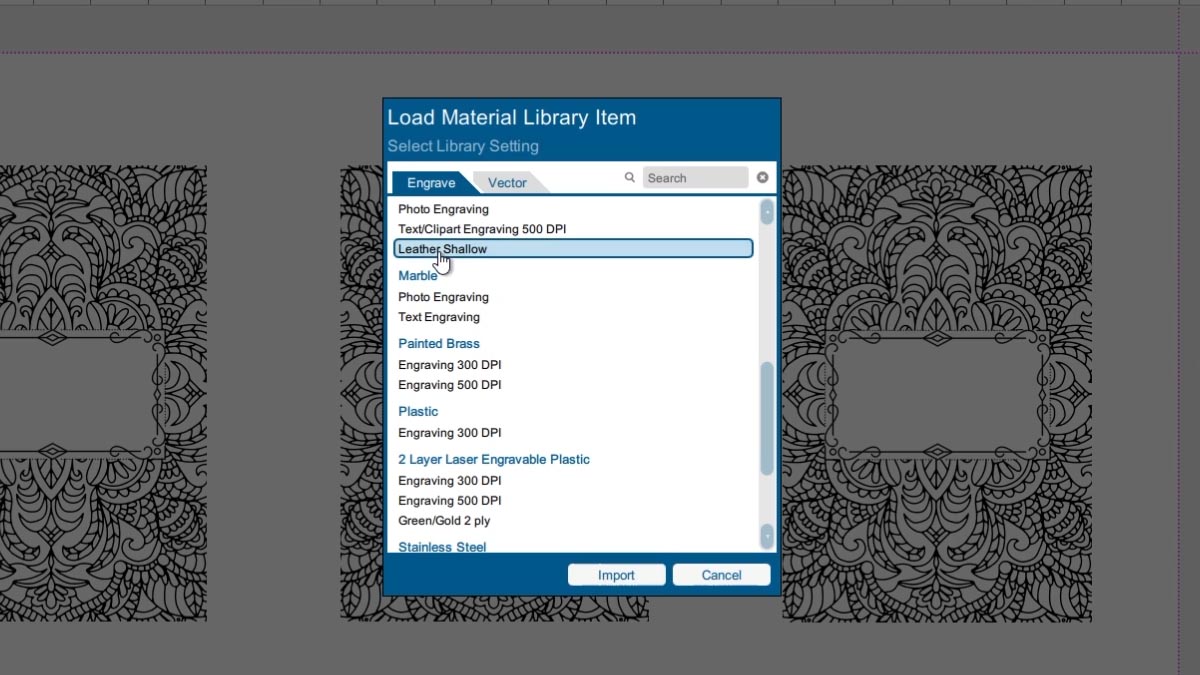Viewport: 1200px width, 675px height.
Task: Click the 2 Layer Laser Engravable Plastic heading
Action: 494,459
